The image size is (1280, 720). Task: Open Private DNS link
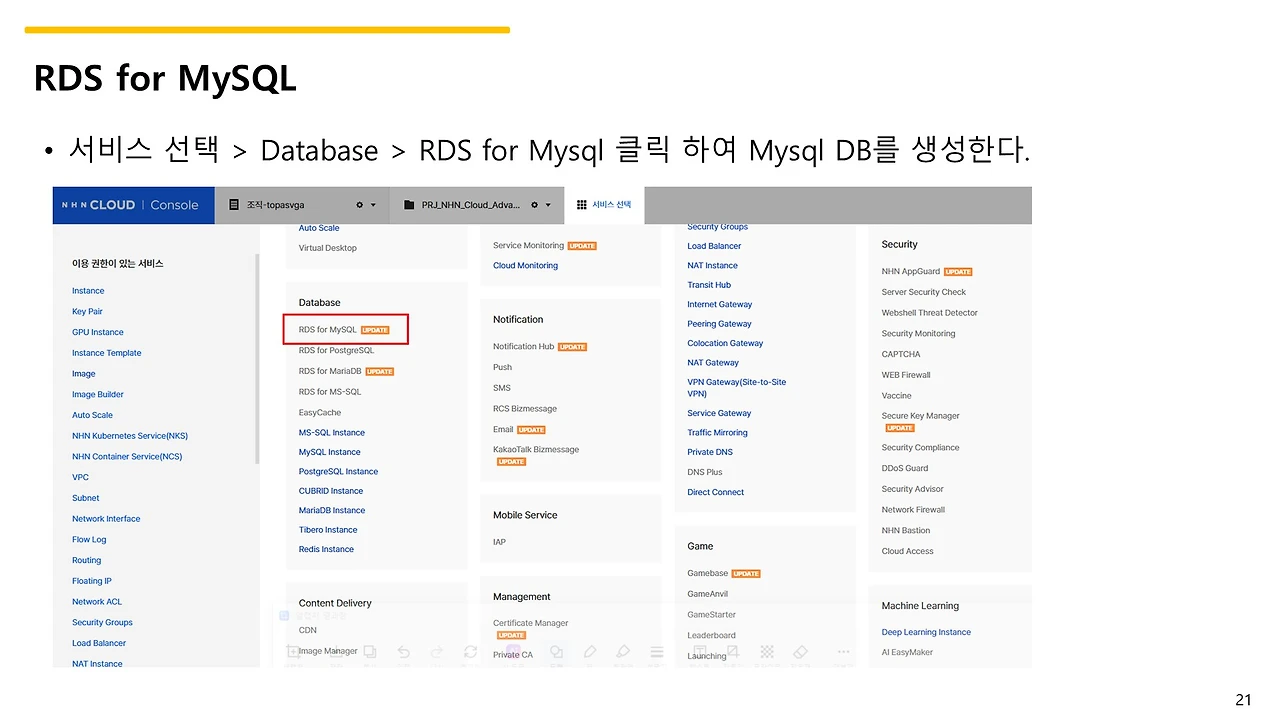[710, 452]
